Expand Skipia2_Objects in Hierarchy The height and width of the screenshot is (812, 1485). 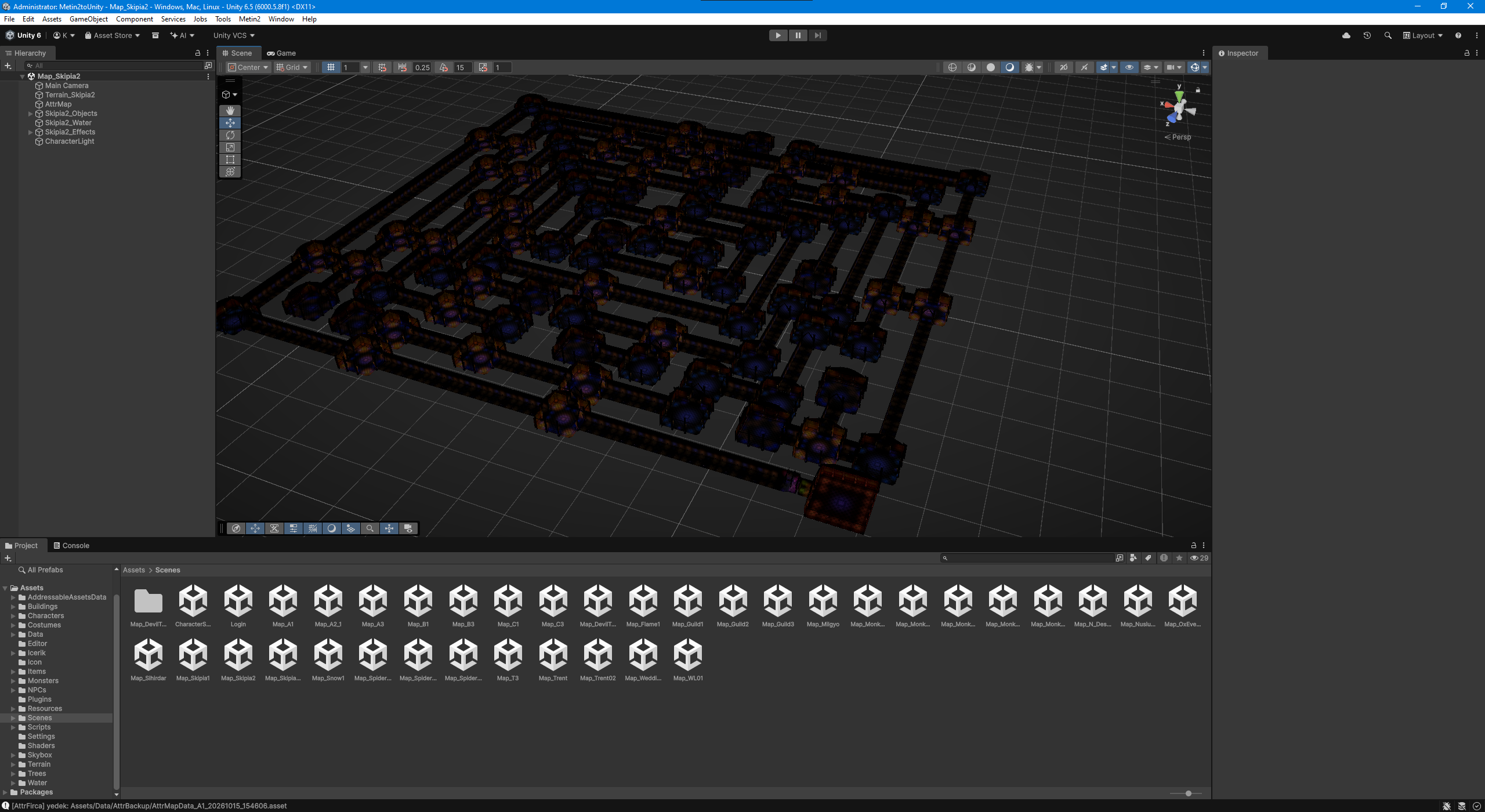pyautogui.click(x=31, y=114)
